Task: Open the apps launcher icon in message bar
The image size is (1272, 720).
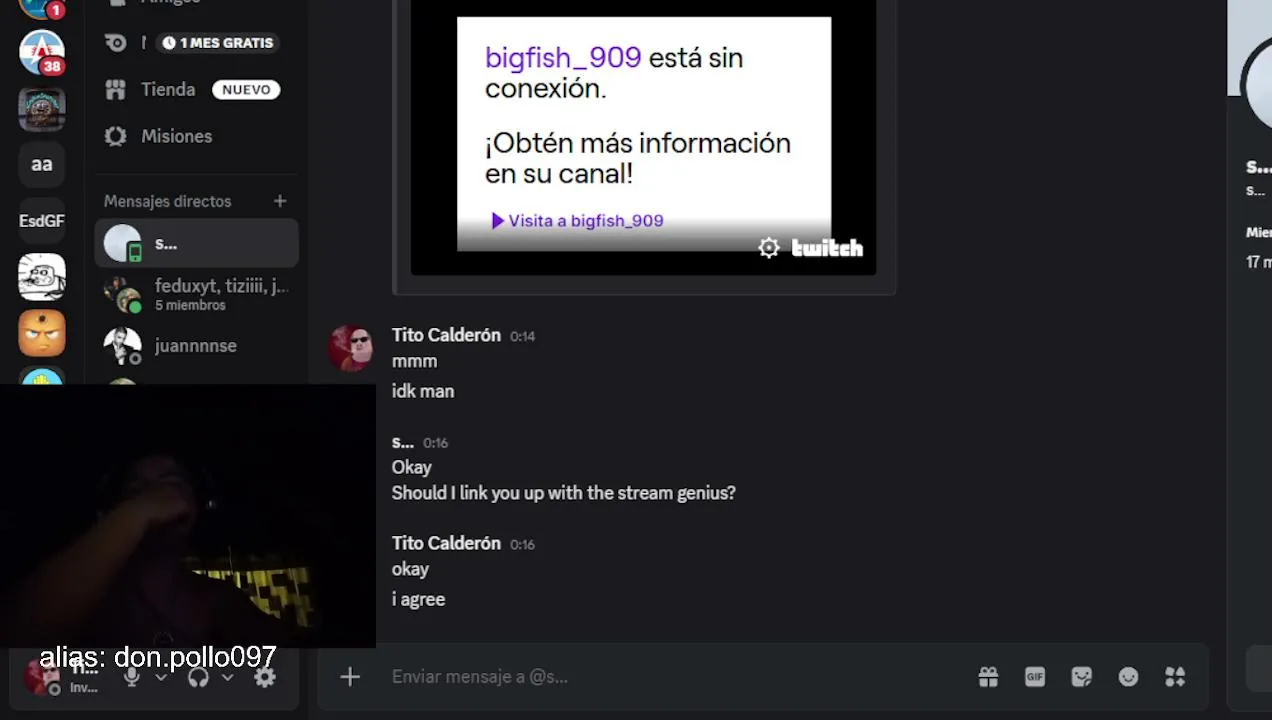Action: coord(1175,677)
